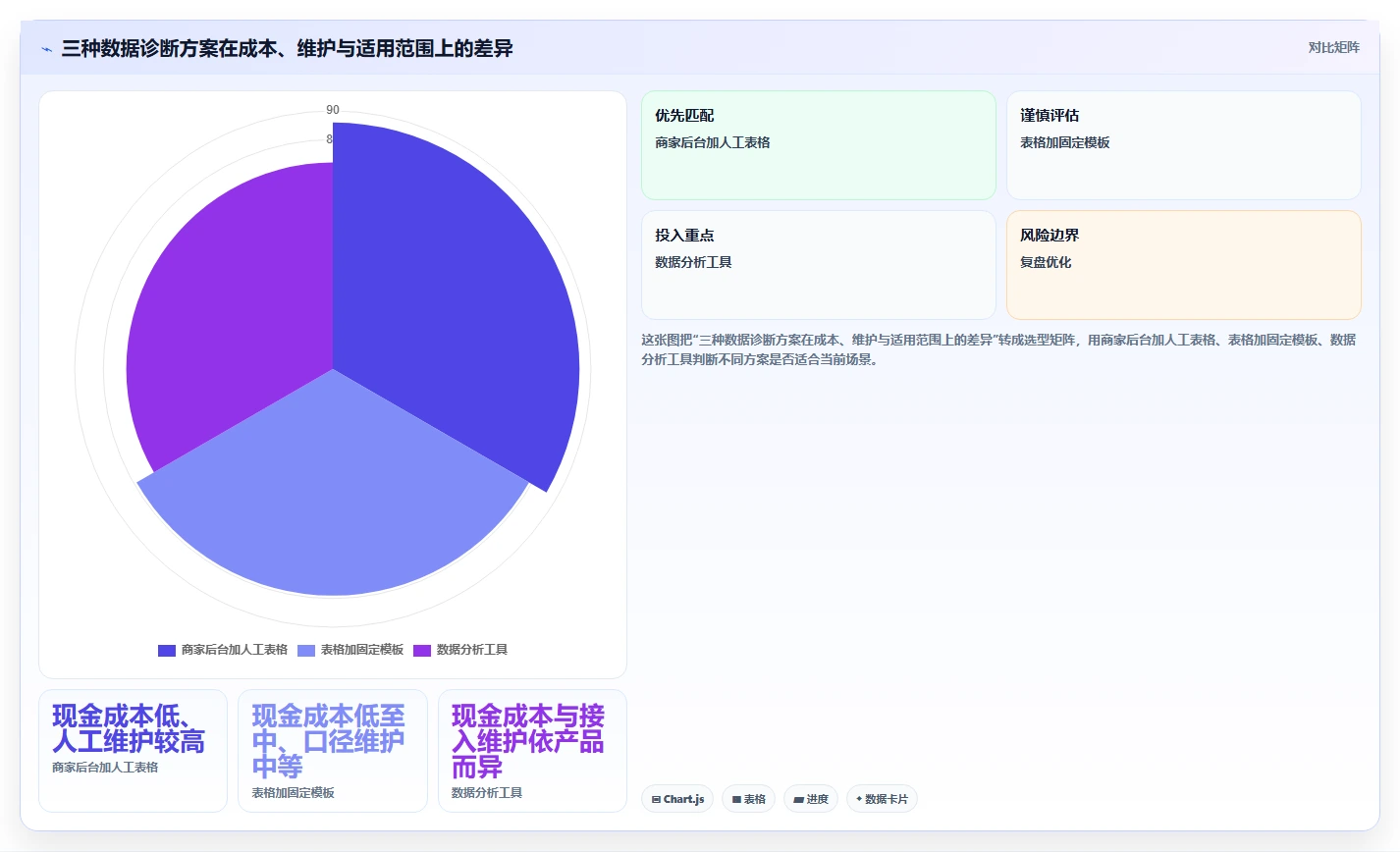The height and width of the screenshot is (852, 1400).
Task: Click 商家后台加人工表格 text in 优先匹配 card
Action: (713, 142)
